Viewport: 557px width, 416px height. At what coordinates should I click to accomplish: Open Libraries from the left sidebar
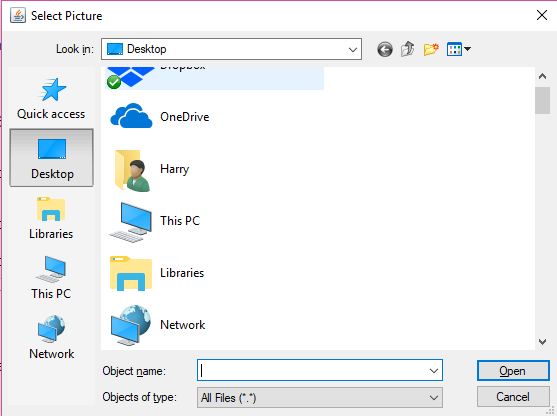pos(52,218)
